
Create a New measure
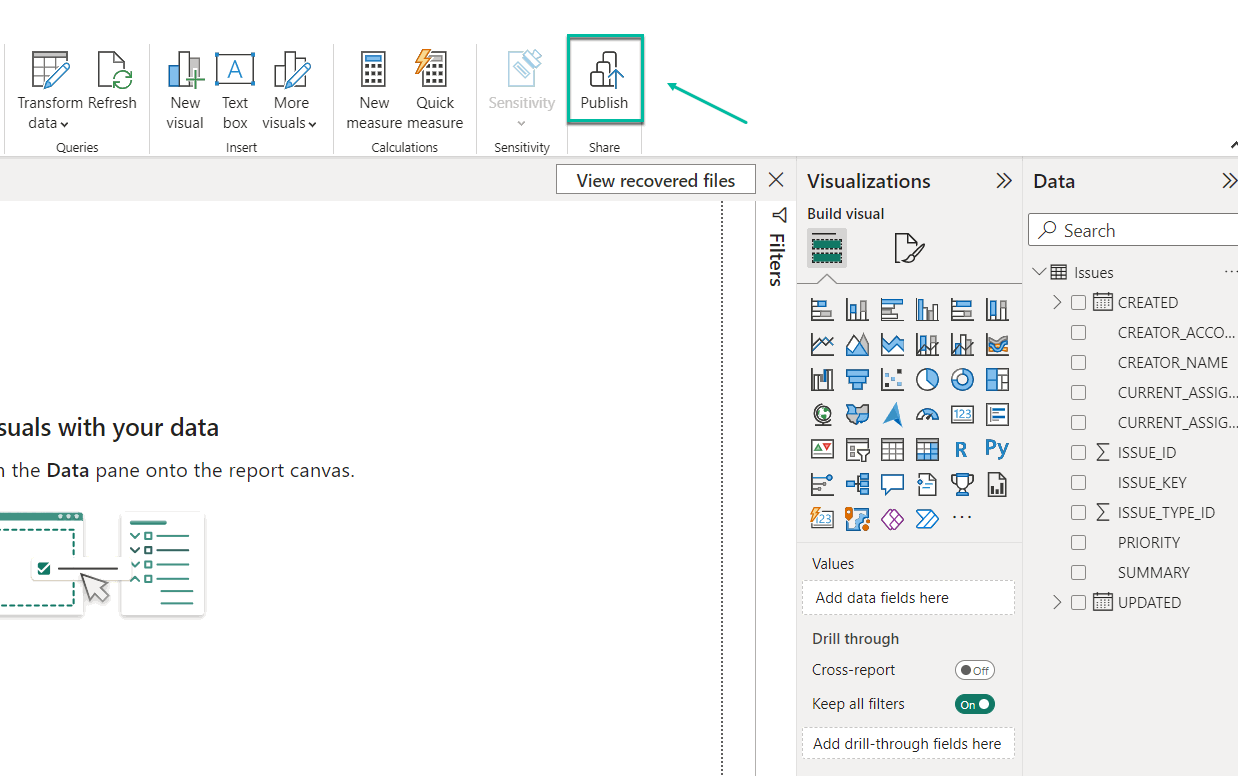373,92
